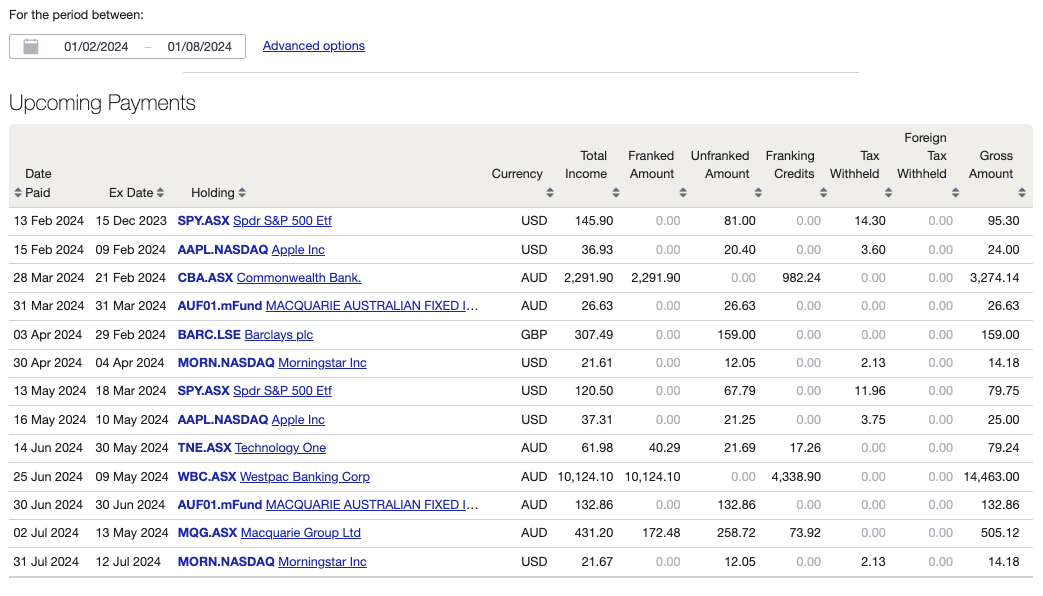Click the sort icon beside Ex Date
1043x596 pixels.
point(160,192)
